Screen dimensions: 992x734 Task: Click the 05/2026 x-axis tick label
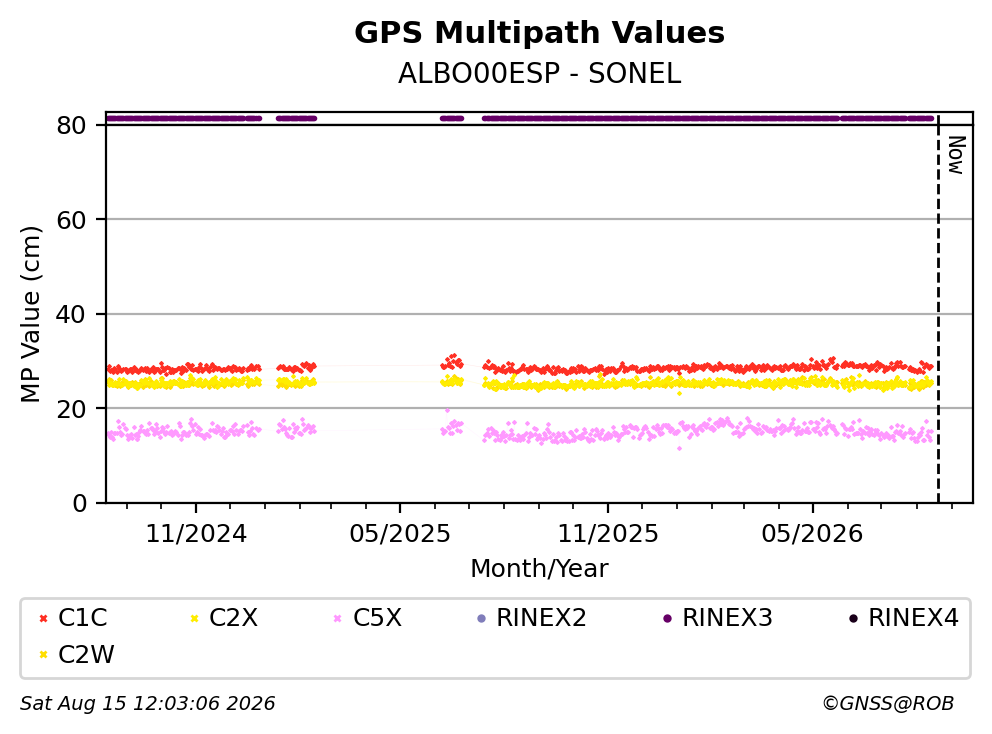[x=812, y=534]
